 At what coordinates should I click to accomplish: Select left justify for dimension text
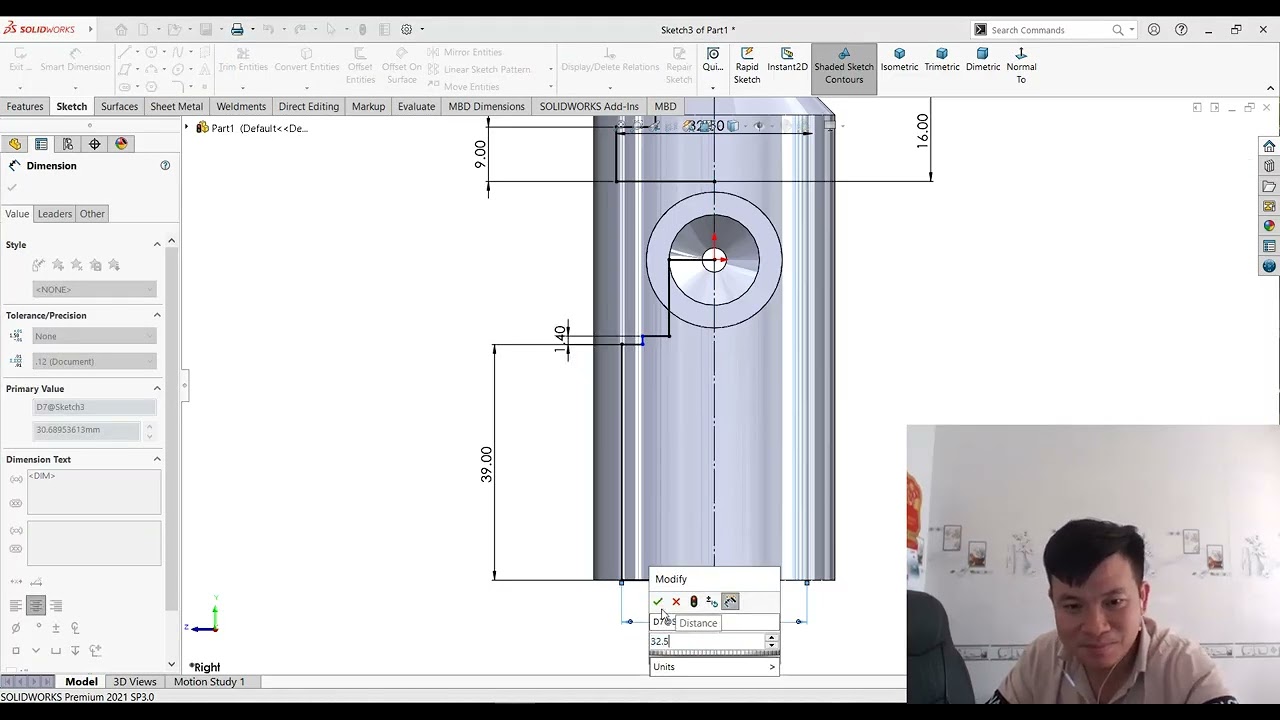[16, 606]
